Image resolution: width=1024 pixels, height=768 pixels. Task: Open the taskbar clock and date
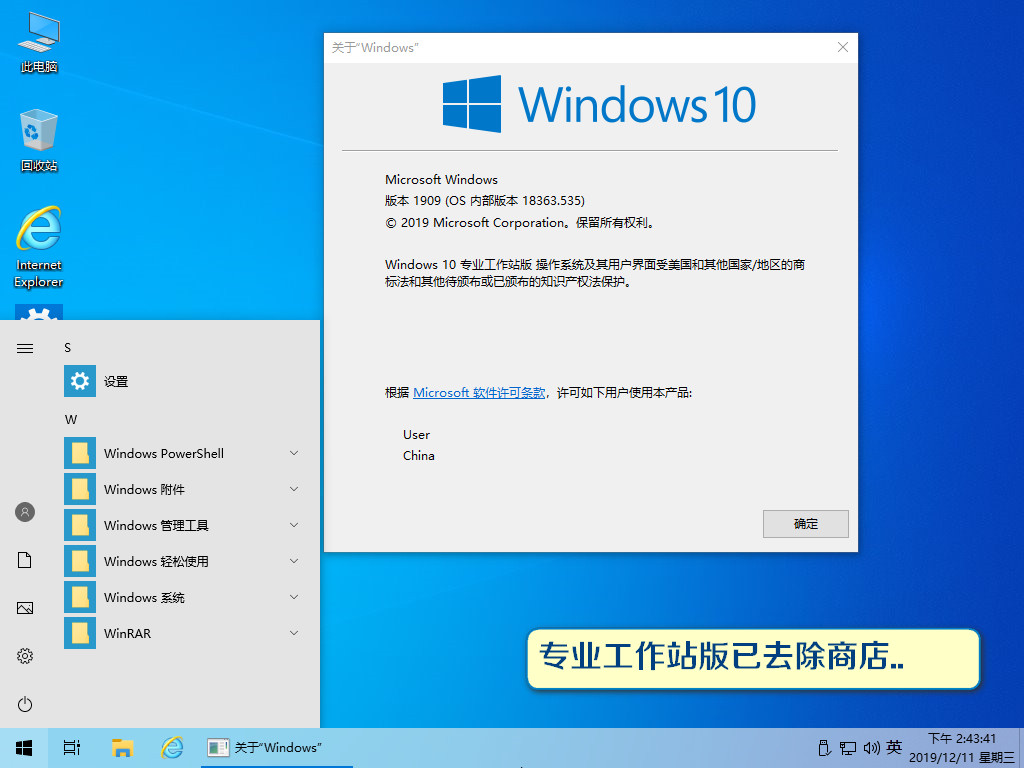(x=962, y=748)
